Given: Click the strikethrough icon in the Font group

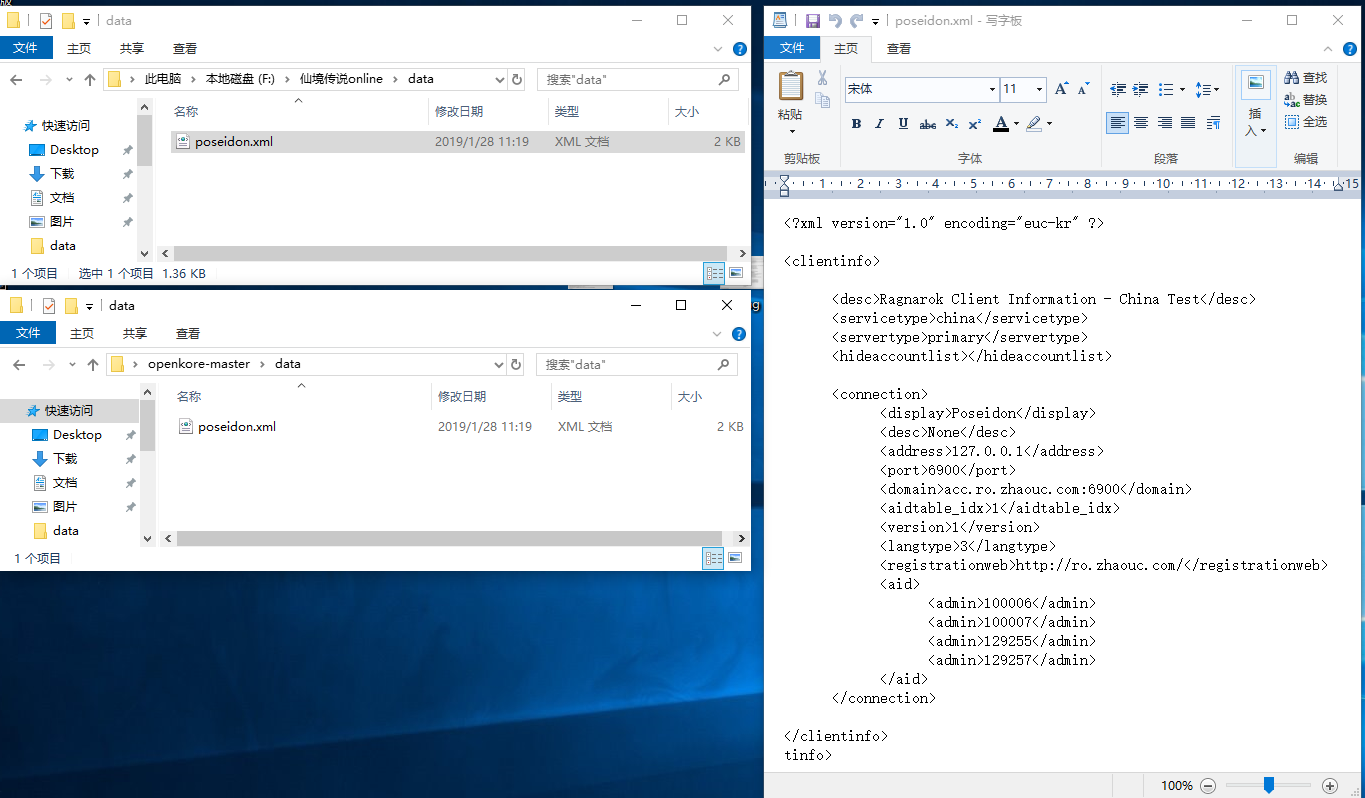Looking at the screenshot, I should pyautogui.click(x=925, y=123).
